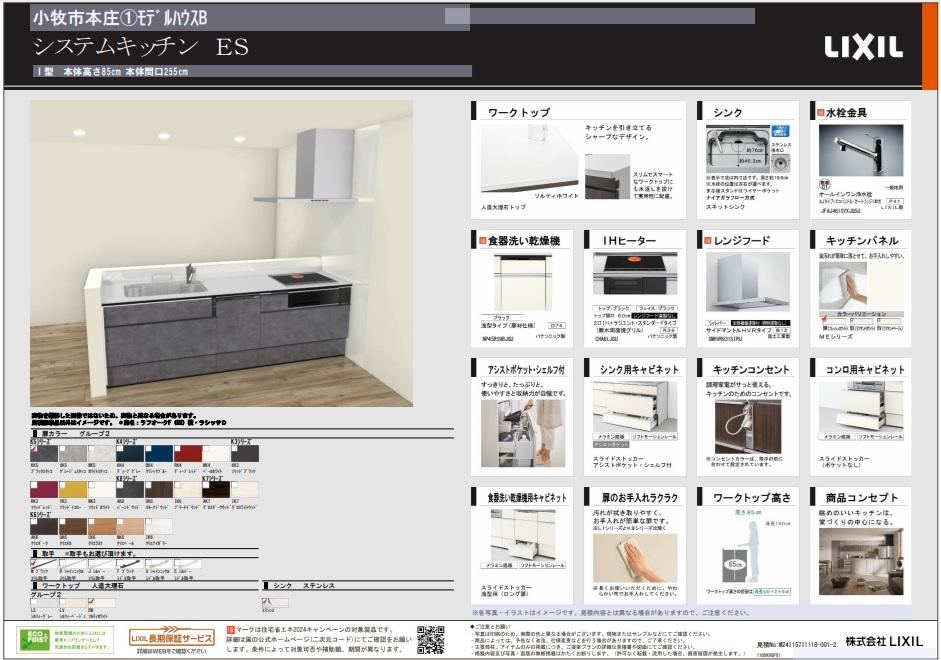This screenshot has height=660, width=941.
Task: Click the 株式会社 LIXIL footer logo
Action: click(884, 641)
